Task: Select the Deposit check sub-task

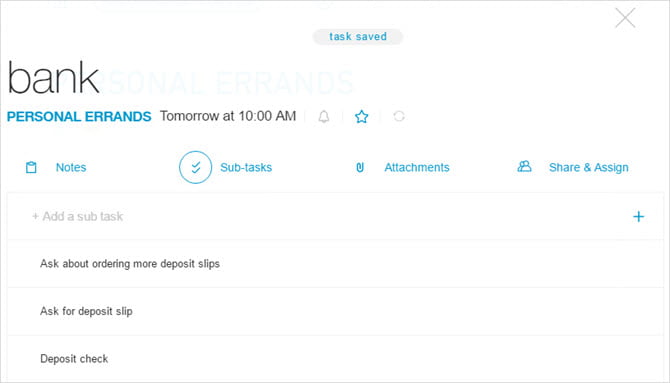Action: point(335,359)
